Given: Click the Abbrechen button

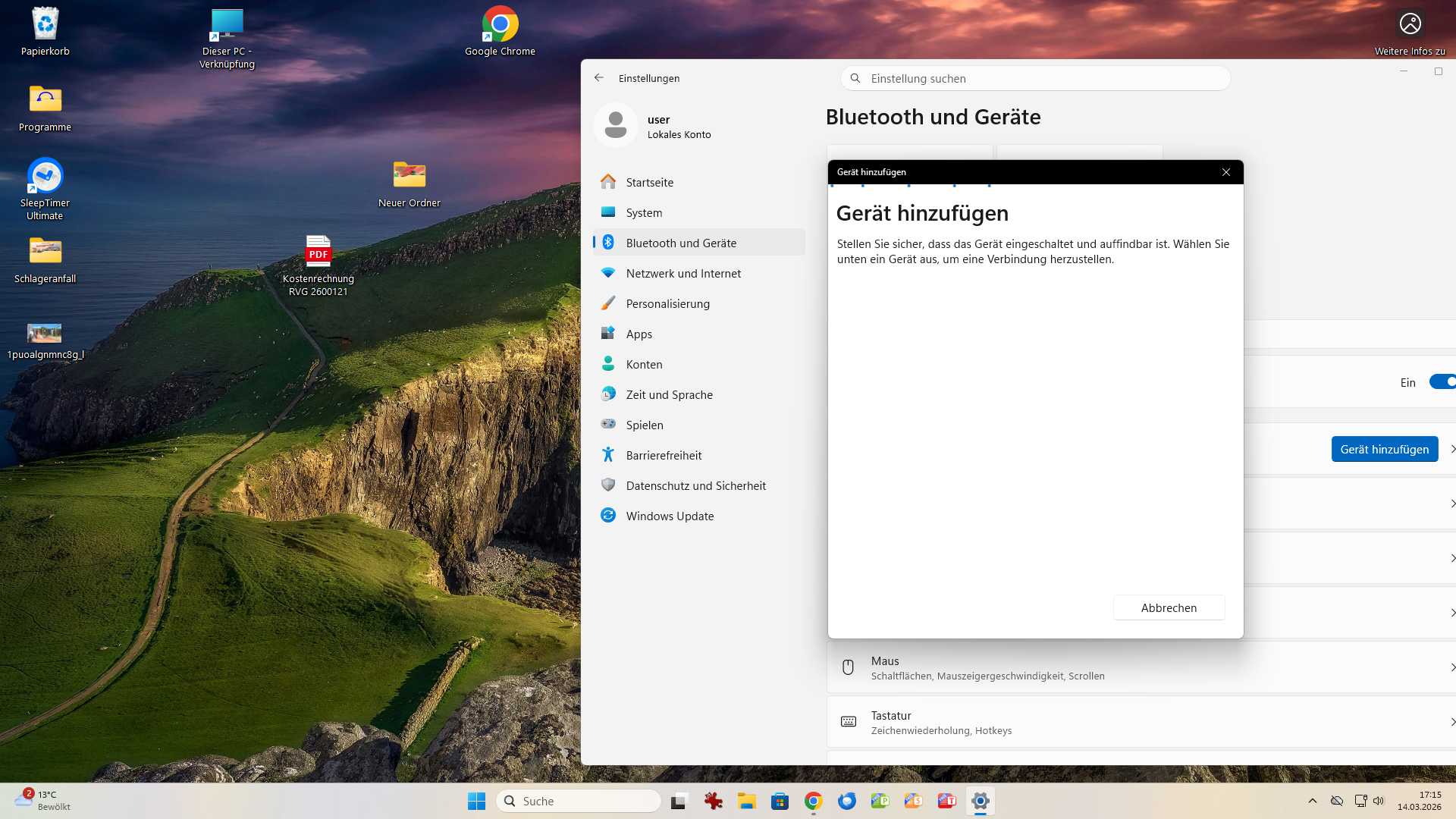Looking at the screenshot, I should click(x=1169, y=608).
